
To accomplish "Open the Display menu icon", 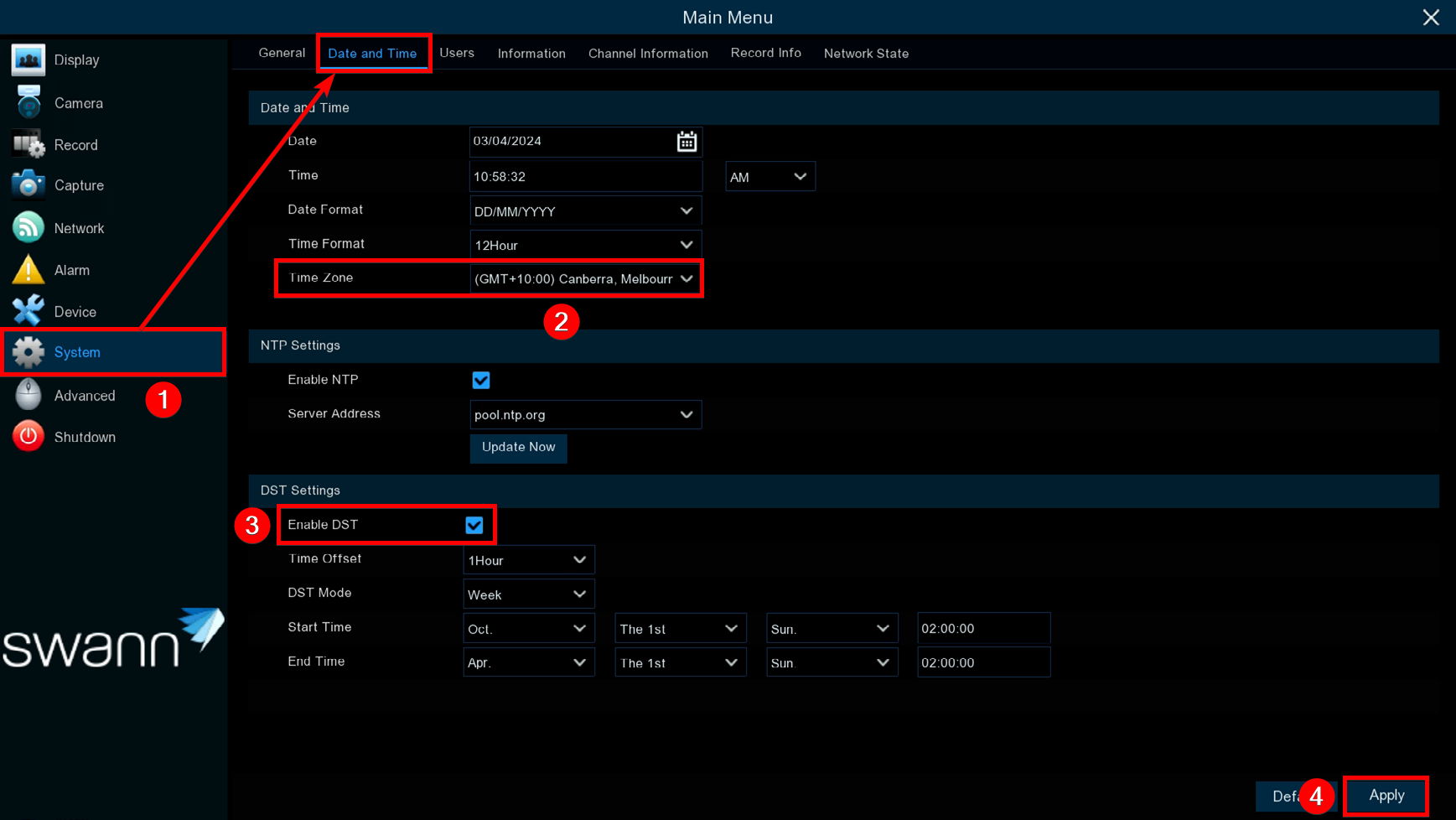I will point(28,60).
